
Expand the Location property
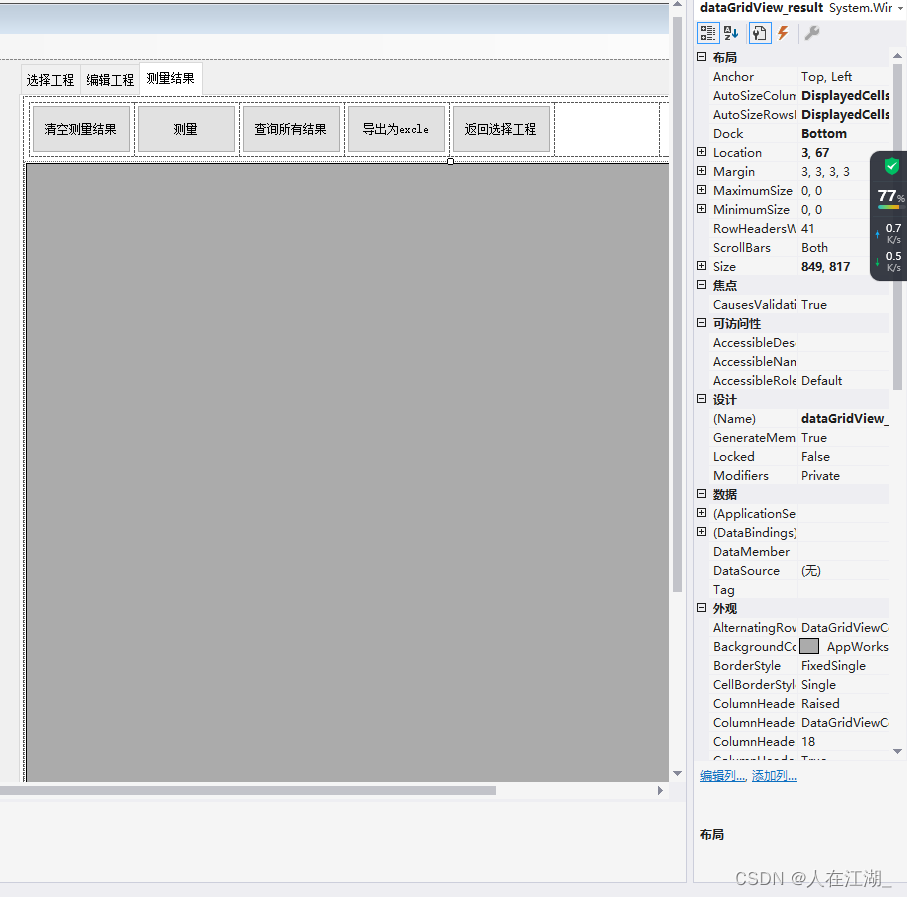click(x=701, y=152)
